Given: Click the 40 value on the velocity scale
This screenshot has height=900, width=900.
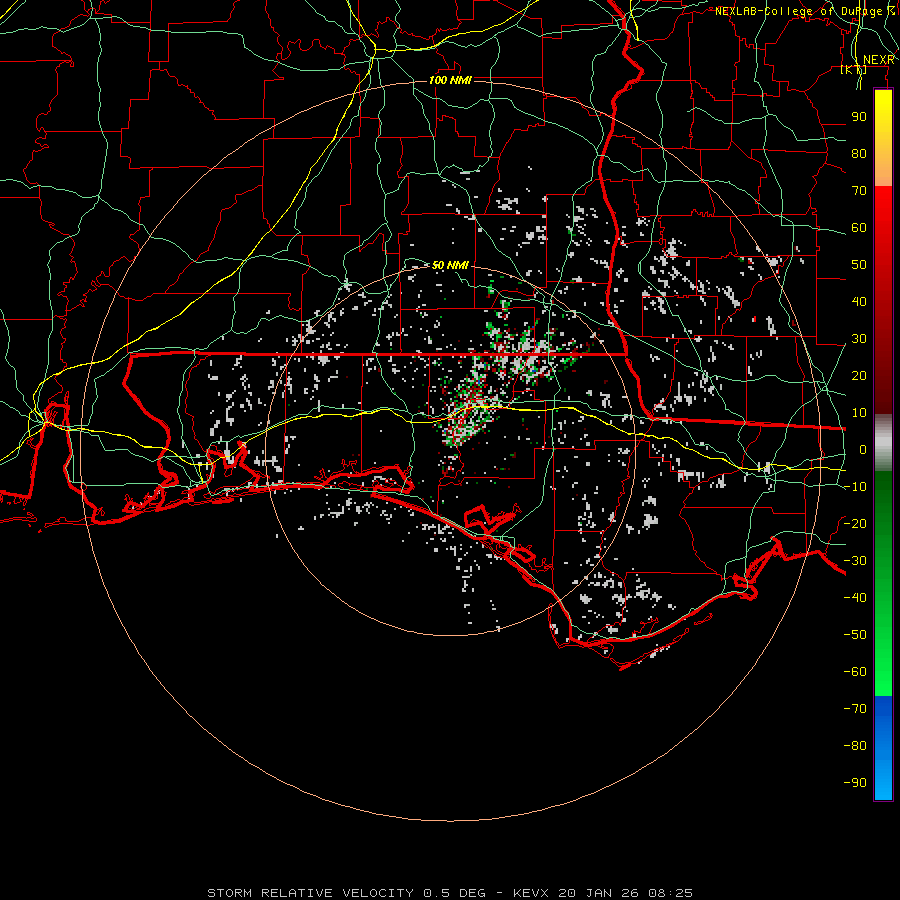Looking at the screenshot, I should [x=859, y=301].
